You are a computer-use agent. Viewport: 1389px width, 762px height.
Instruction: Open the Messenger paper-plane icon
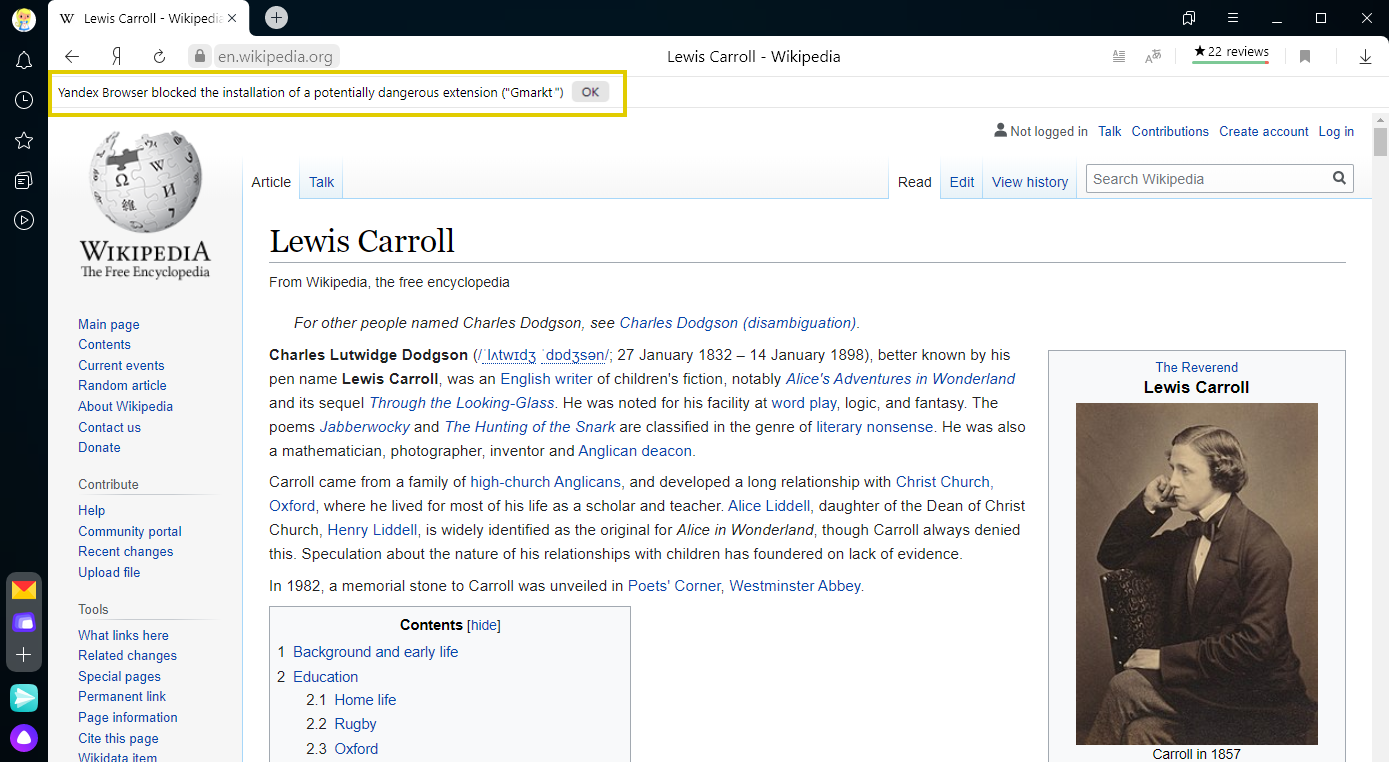point(24,698)
